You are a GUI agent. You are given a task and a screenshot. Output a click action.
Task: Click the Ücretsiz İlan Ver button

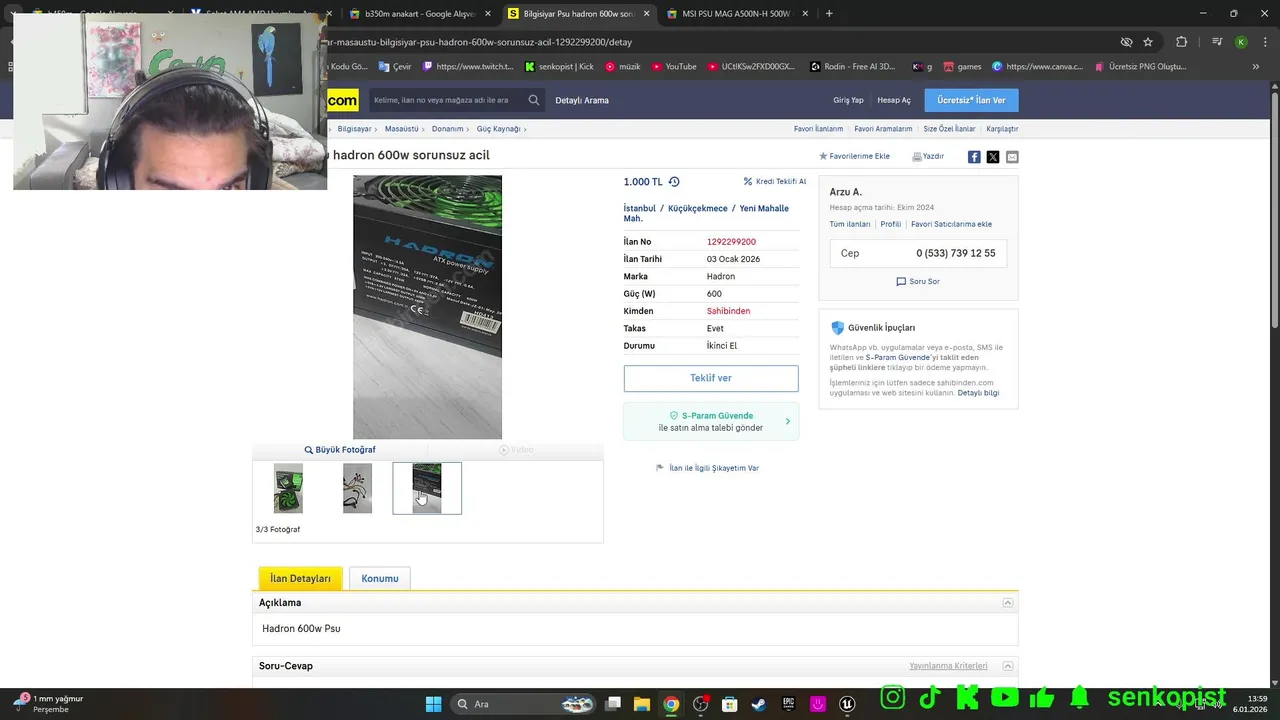pyautogui.click(x=971, y=100)
